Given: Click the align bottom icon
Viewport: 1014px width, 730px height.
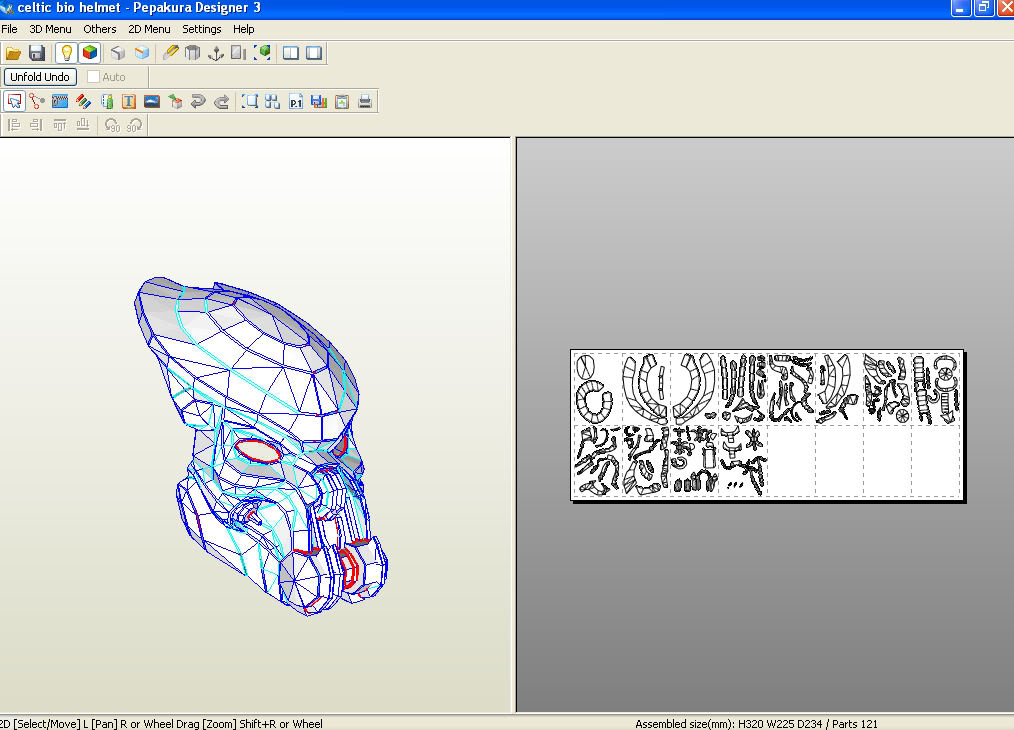Looking at the screenshot, I should [x=83, y=125].
